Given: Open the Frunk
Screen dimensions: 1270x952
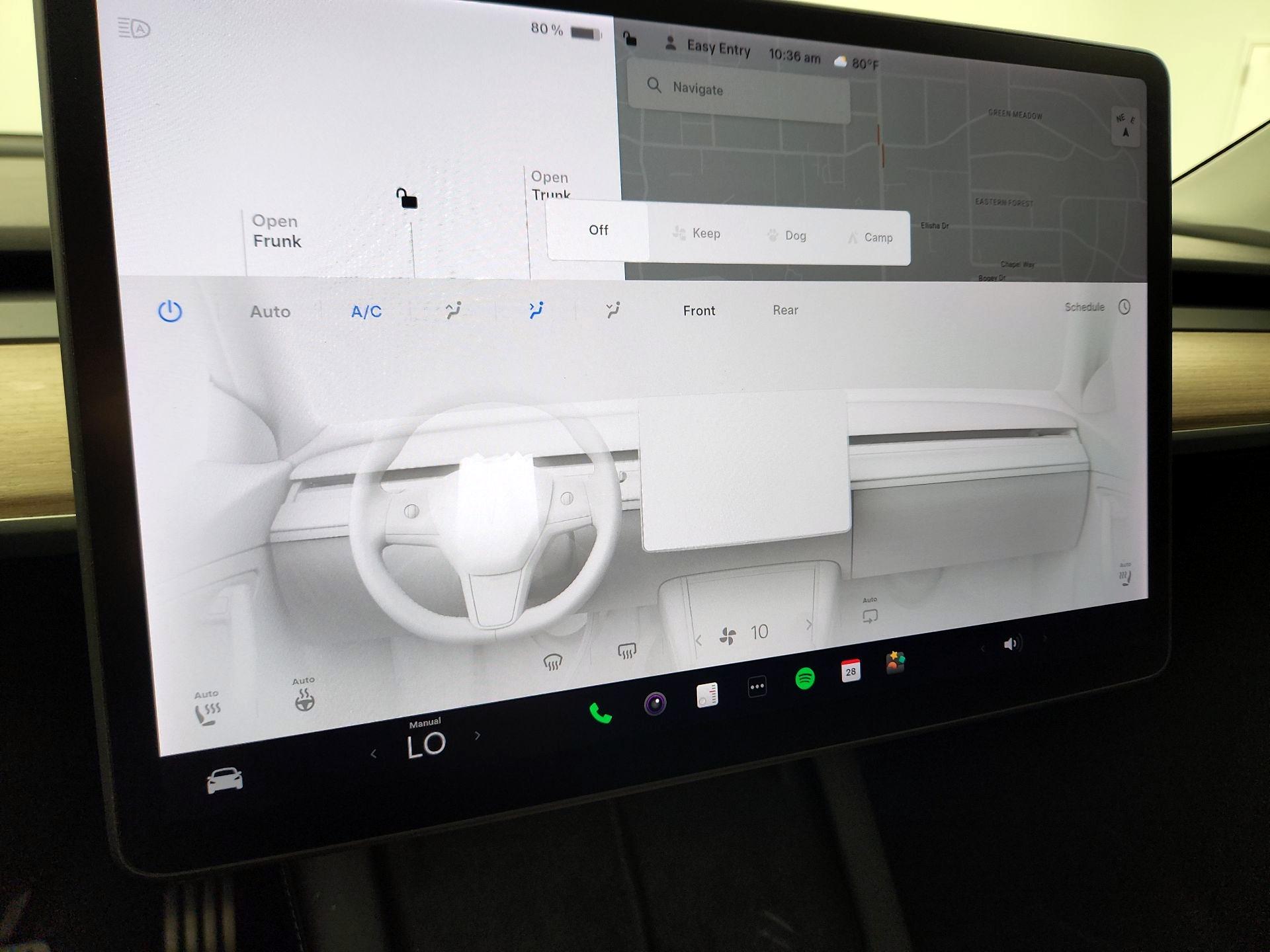Looking at the screenshot, I should tap(276, 231).
